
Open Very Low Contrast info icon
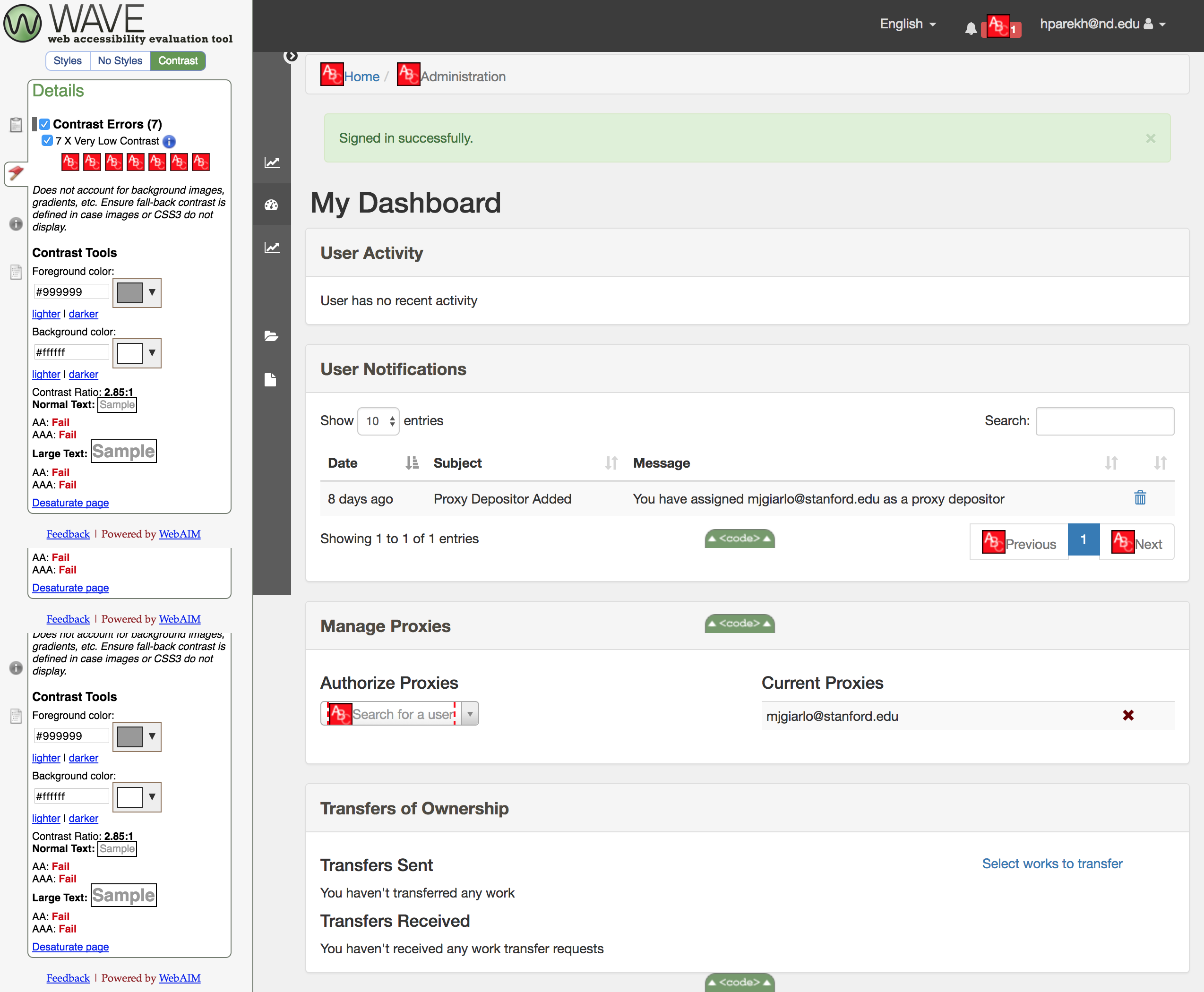[x=169, y=141]
